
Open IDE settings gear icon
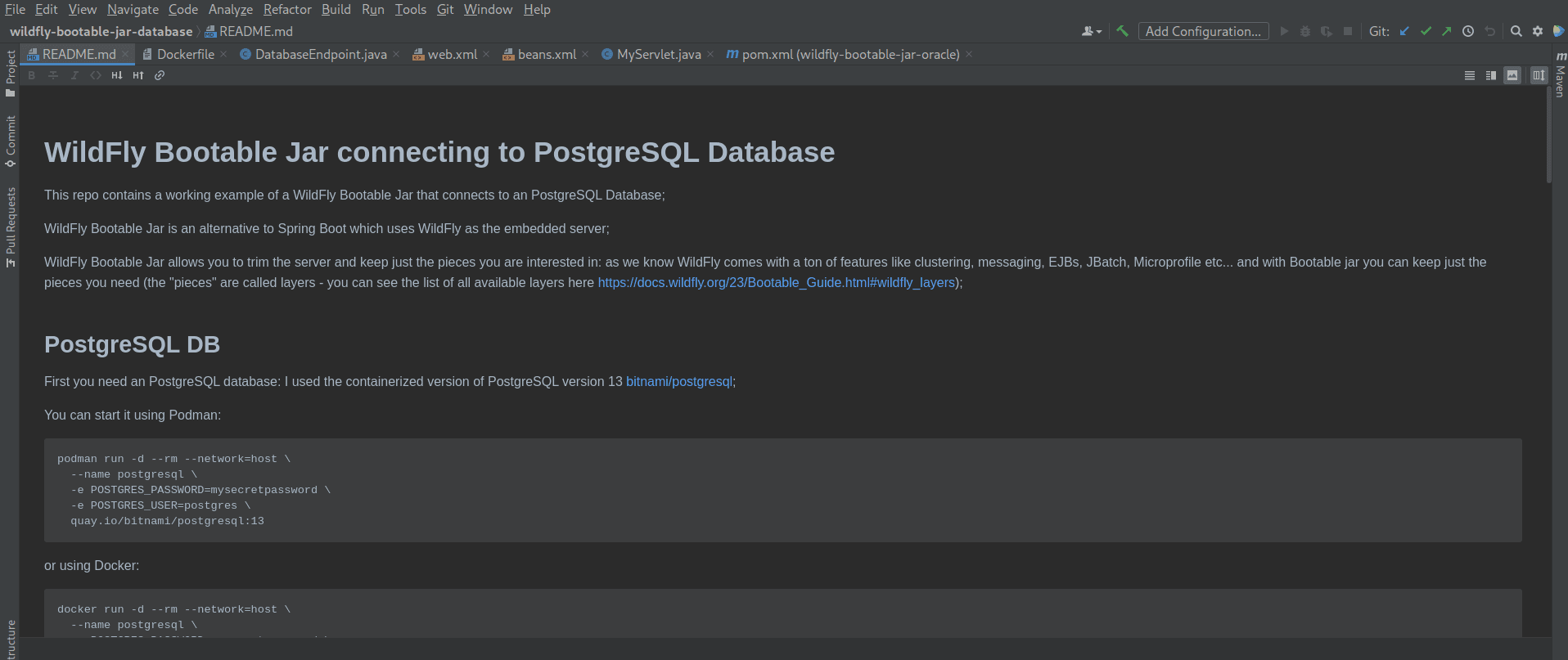[1538, 31]
